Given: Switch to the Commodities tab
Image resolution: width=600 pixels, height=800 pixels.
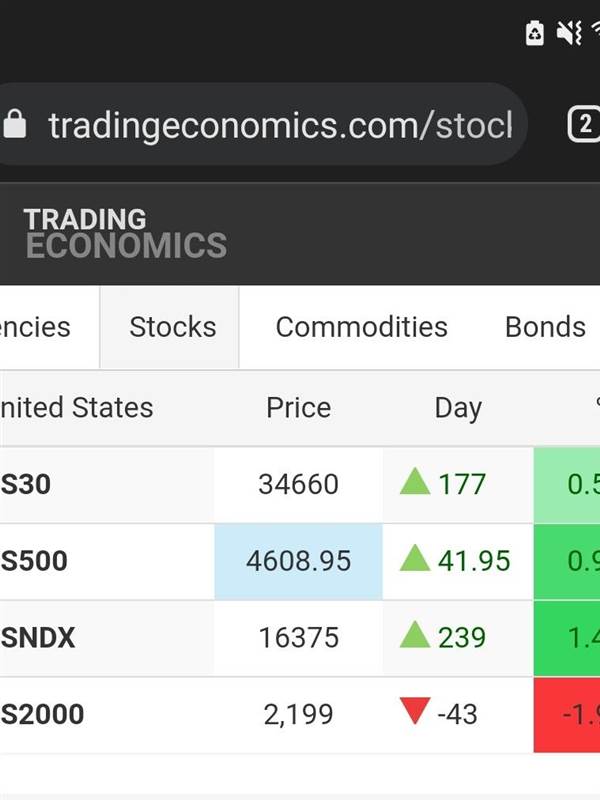Looking at the screenshot, I should (361, 327).
